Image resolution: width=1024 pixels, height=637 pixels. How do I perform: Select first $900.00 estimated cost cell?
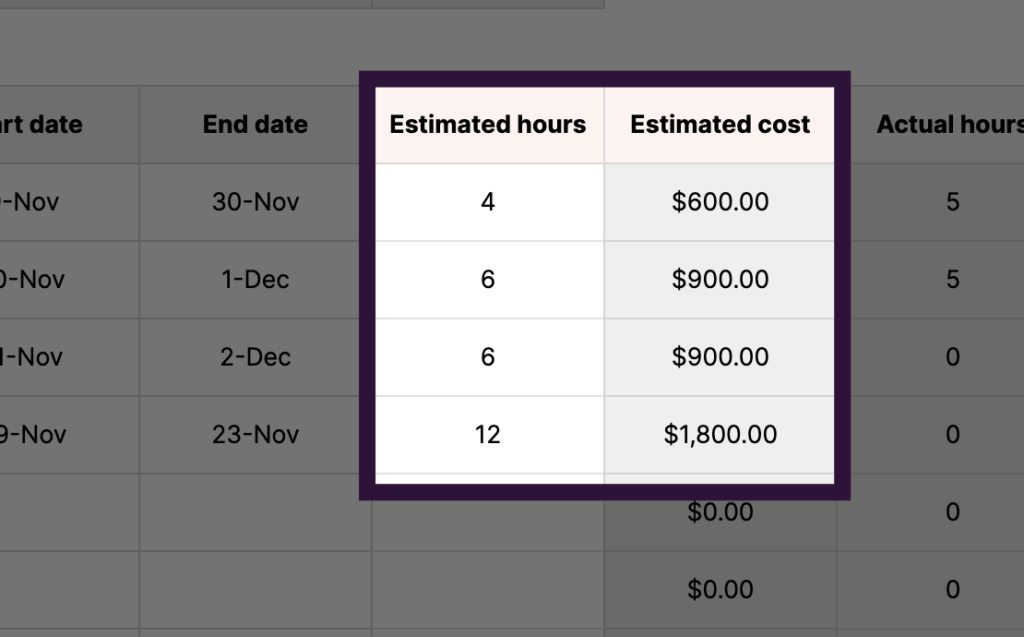pyautogui.click(x=720, y=280)
